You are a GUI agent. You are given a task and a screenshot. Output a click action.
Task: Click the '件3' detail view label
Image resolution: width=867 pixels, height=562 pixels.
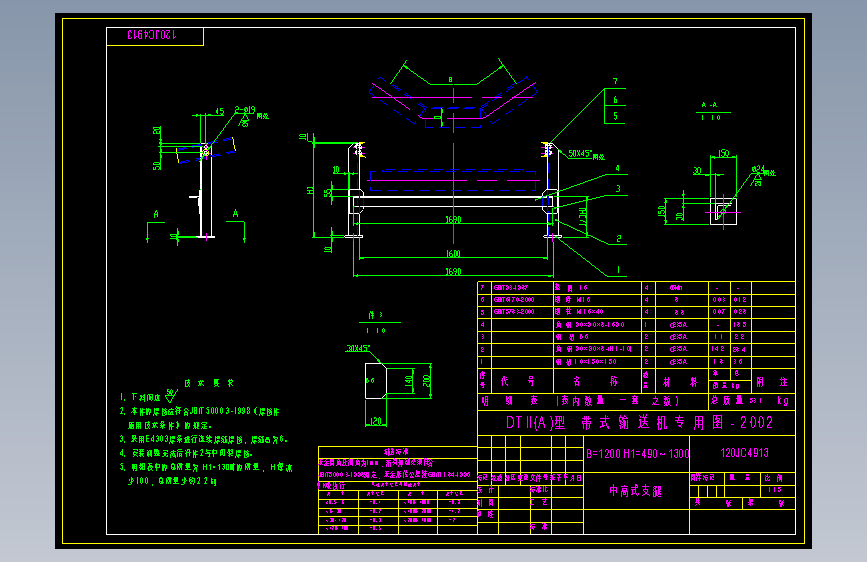[375, 315]
